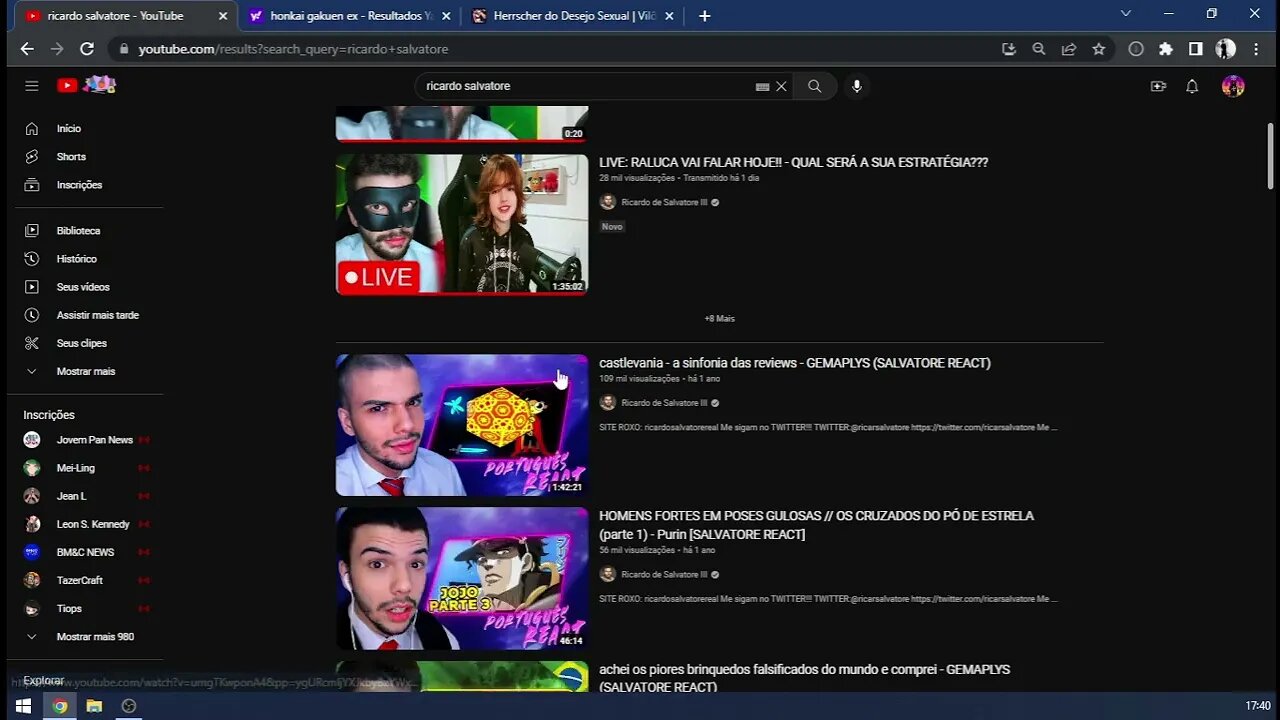Open the account avatar menu
This screenshot has height=720, width=1280.
click(x=1233, y=86)
